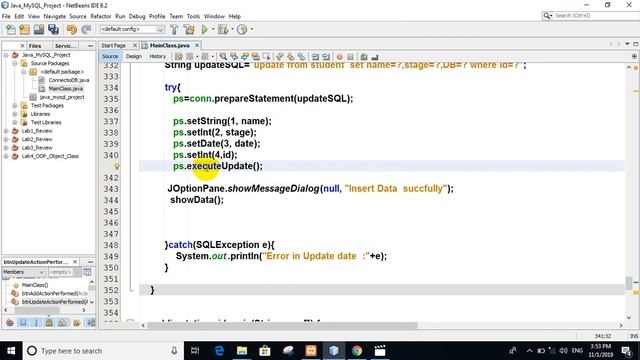Open Microsoft Edge from the taskbar
This screenshot has width=640, height=360.
tap(219, 351)
